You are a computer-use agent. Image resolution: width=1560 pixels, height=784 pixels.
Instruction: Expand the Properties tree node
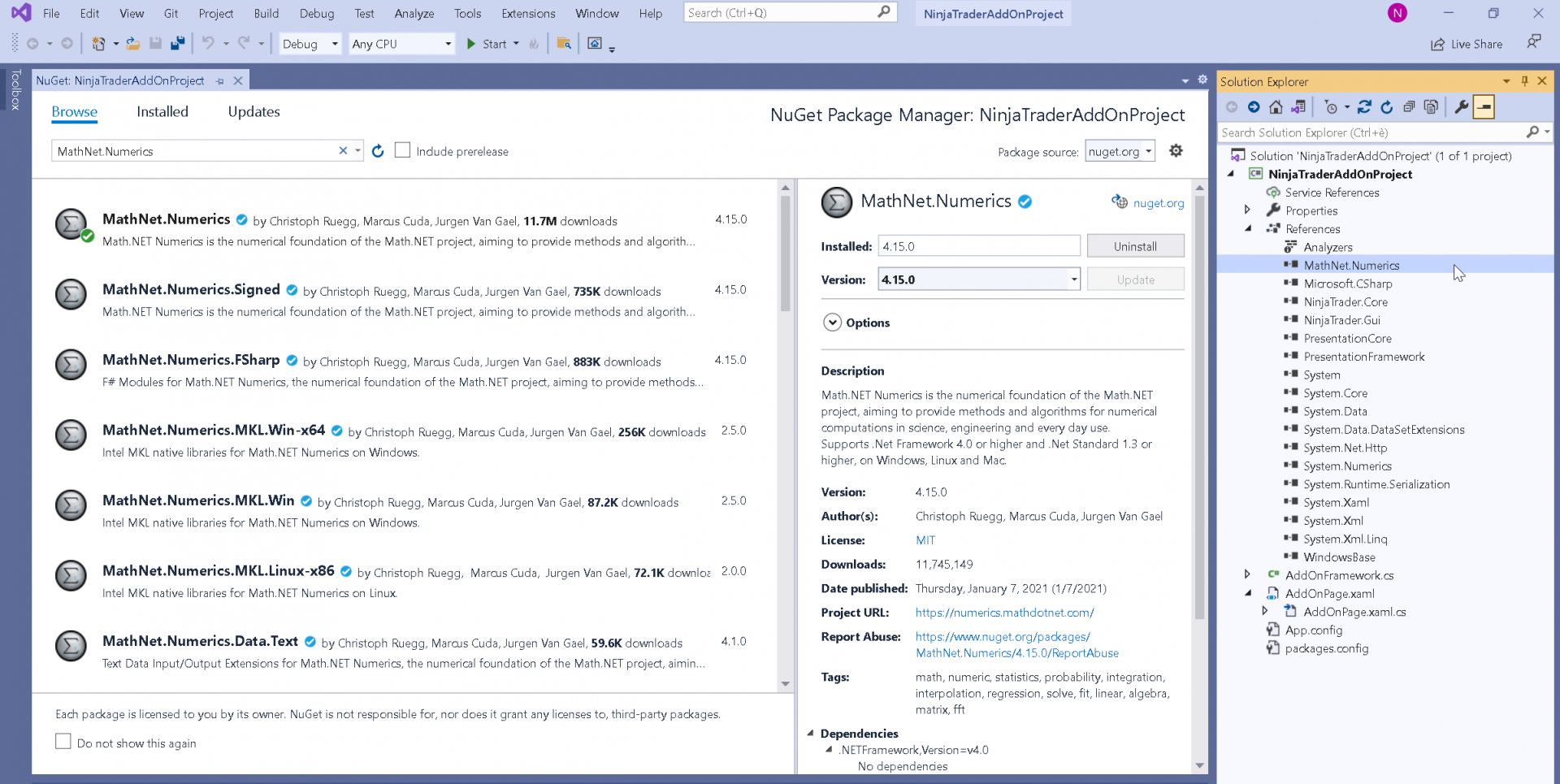(1248, 210)
